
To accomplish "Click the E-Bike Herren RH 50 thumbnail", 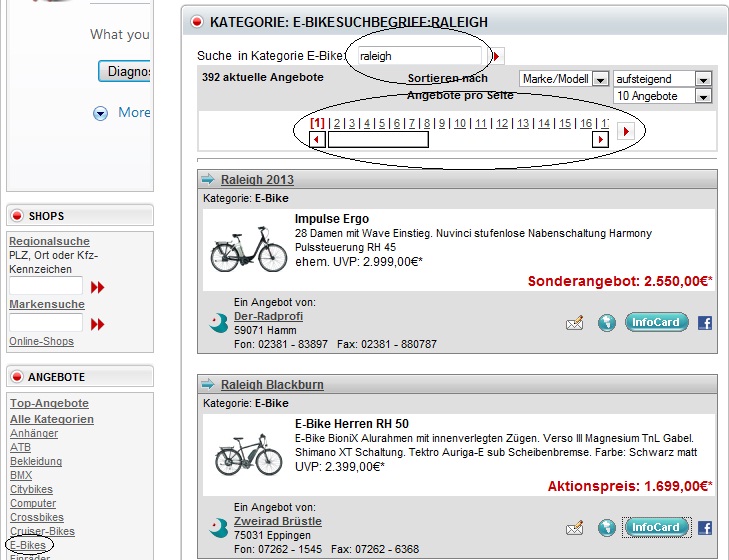I will (248, 454).
